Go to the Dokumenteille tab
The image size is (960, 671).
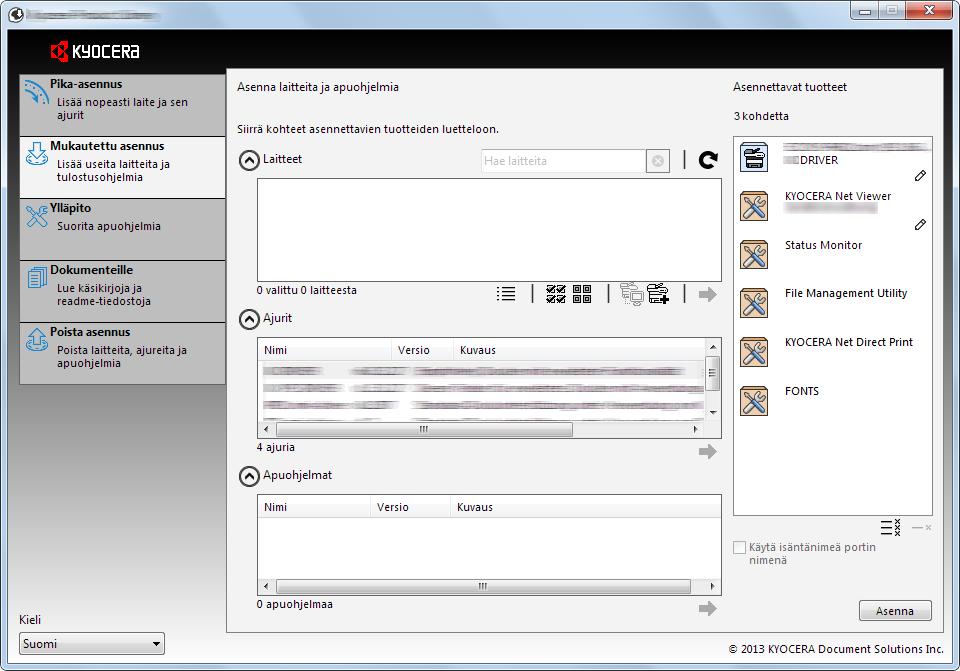(x=122, y=291)
